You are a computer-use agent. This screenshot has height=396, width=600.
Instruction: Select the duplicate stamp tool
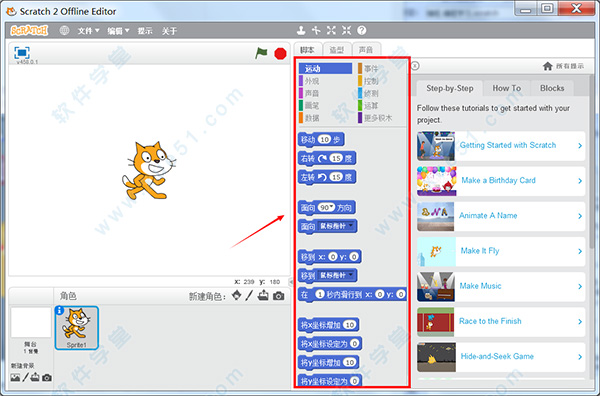[x=302, y=30]
